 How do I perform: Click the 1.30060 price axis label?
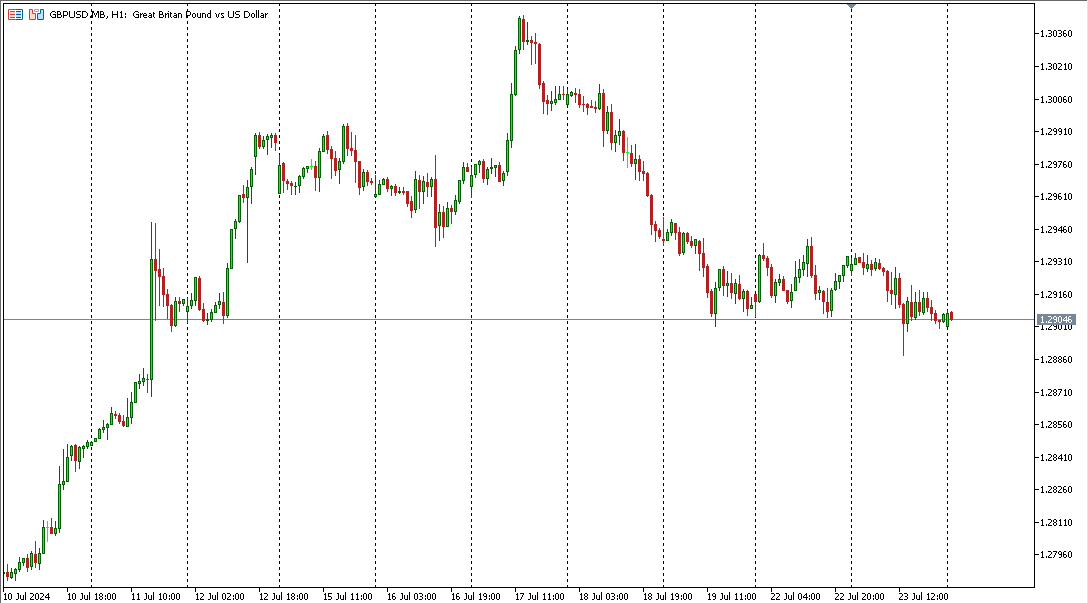tap(1055, 99)
